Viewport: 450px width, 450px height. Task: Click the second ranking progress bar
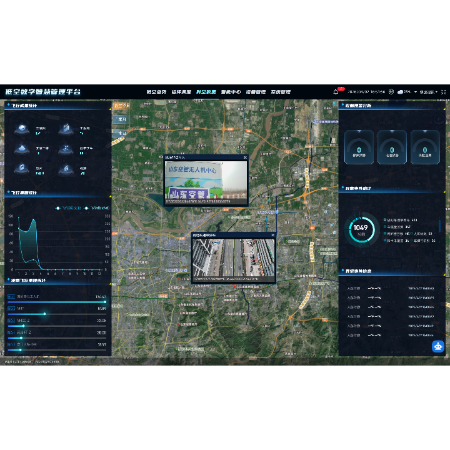tap(57, 314)
